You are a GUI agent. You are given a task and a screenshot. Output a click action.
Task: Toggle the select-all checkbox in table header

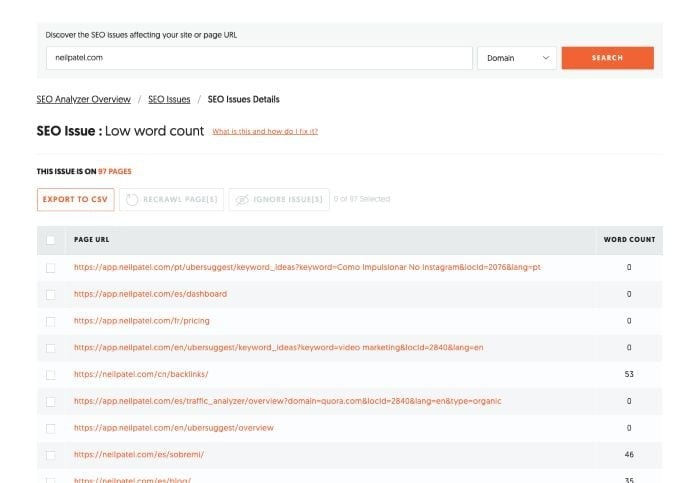tap(51, 240)
